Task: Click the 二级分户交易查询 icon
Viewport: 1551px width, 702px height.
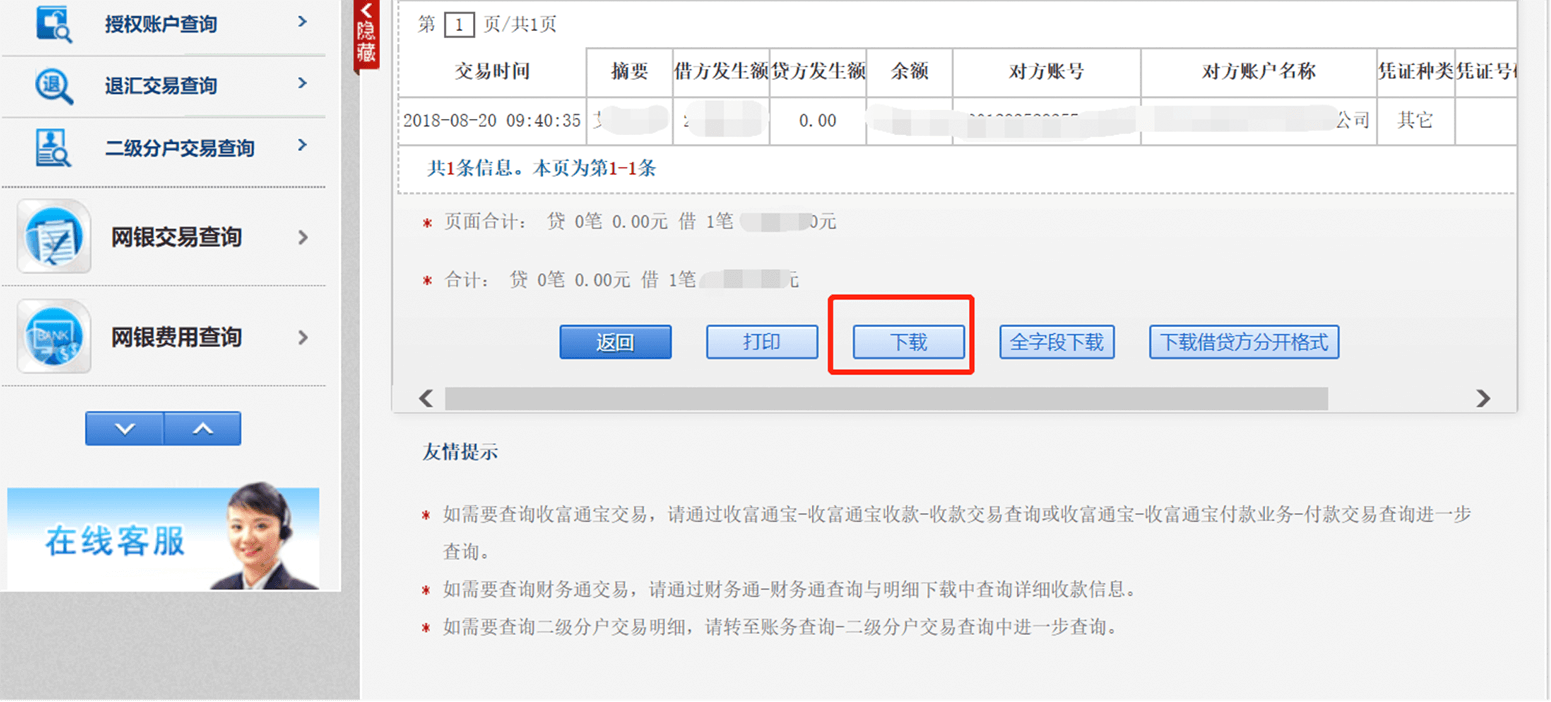Action: tap(54, 148)
